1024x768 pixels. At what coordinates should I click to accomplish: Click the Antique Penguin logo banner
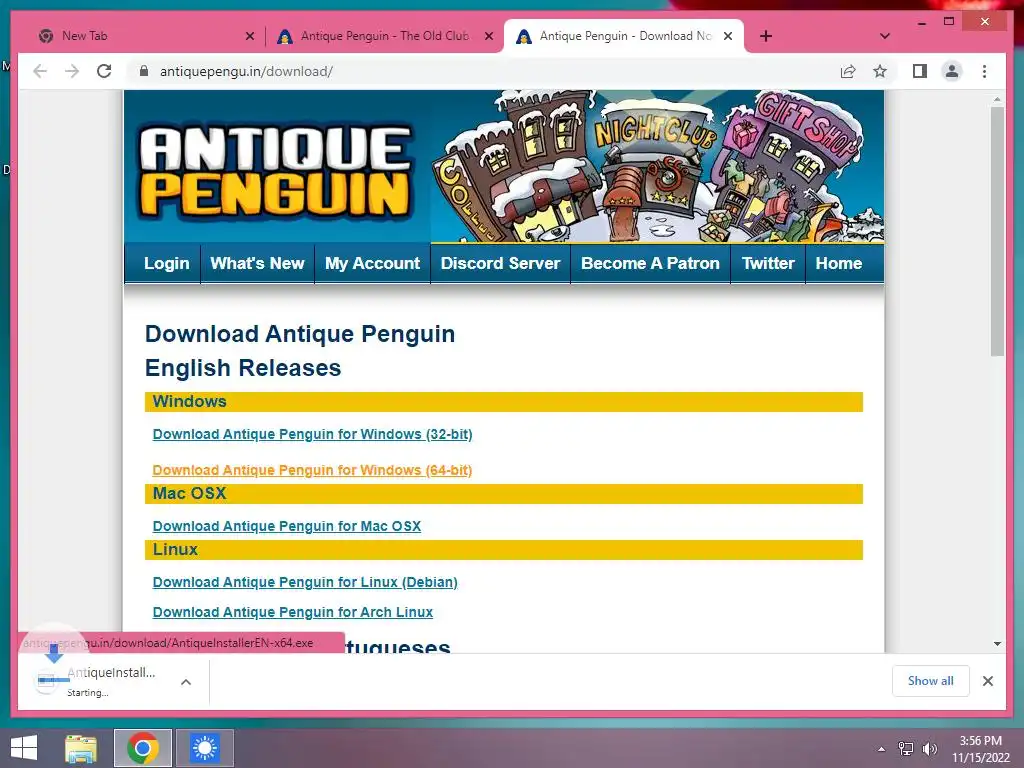[276, 171]
